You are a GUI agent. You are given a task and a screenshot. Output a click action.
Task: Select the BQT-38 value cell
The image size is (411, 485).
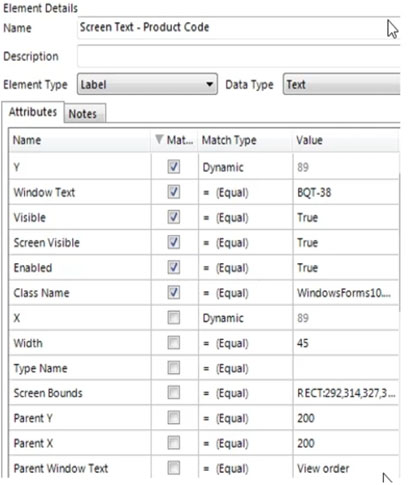[346, 192]
